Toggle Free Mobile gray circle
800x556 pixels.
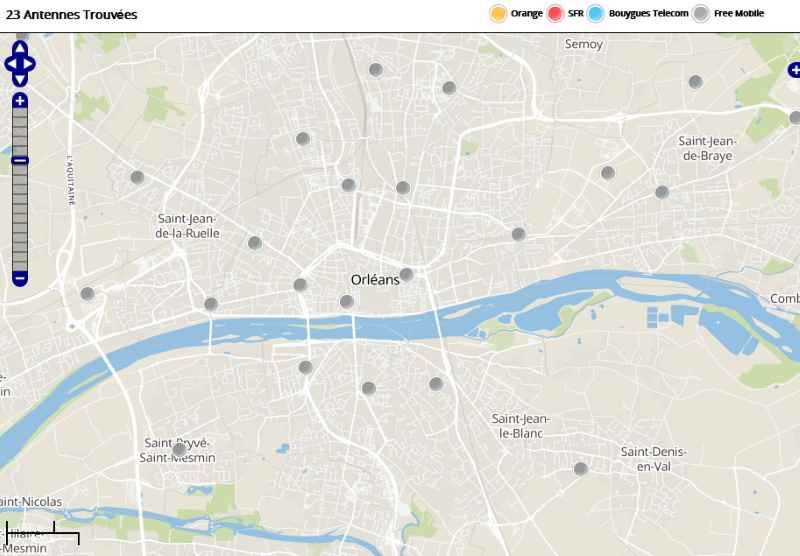coord(702,14)
